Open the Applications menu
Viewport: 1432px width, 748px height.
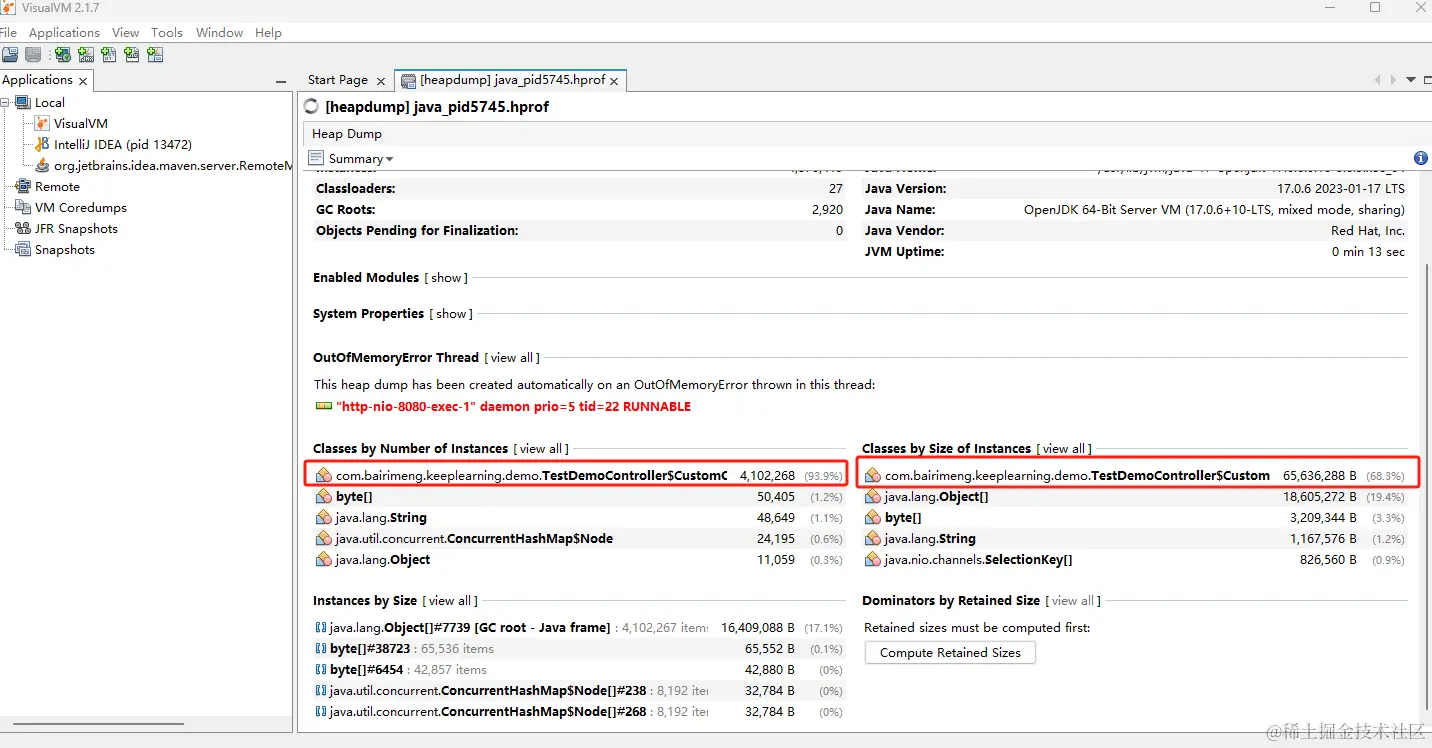(x=64, y=32)
